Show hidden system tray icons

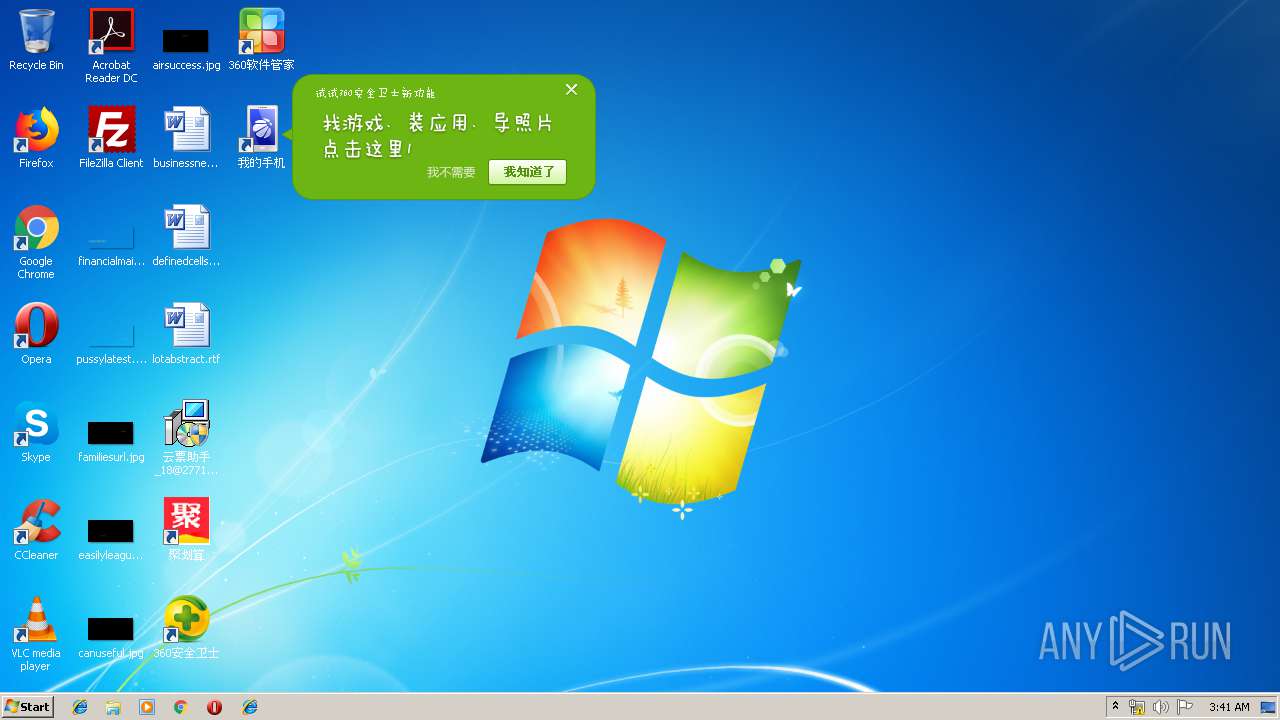pos(1115,707)
